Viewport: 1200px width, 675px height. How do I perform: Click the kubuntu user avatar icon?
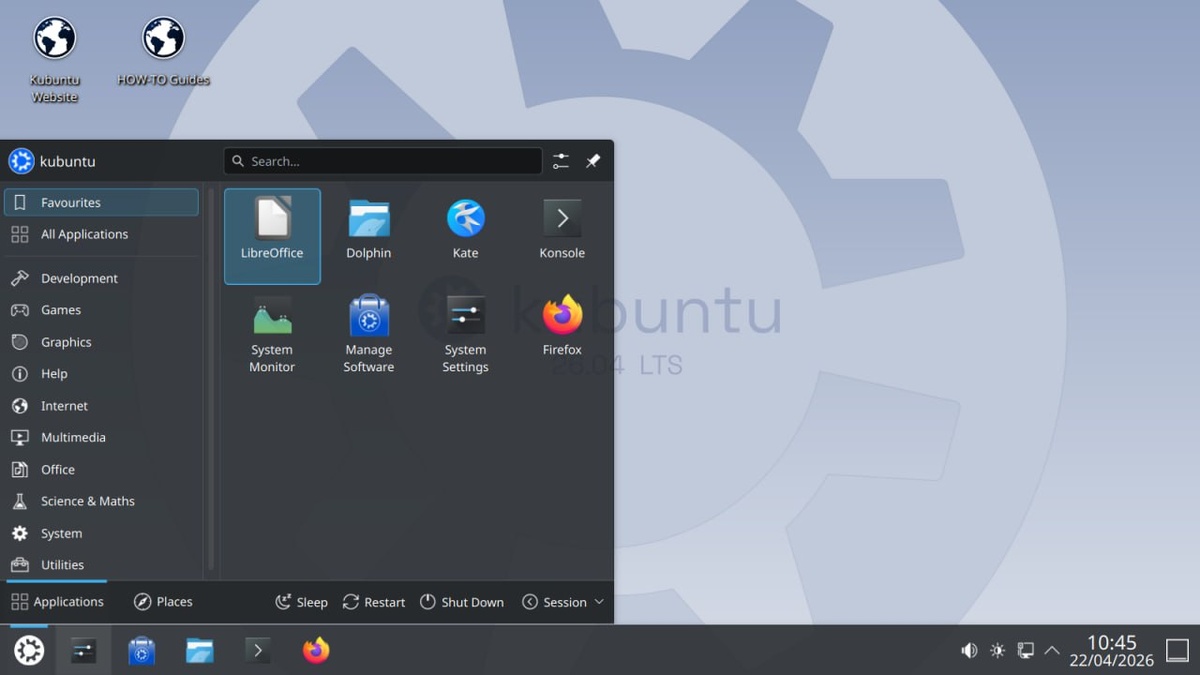21,161
